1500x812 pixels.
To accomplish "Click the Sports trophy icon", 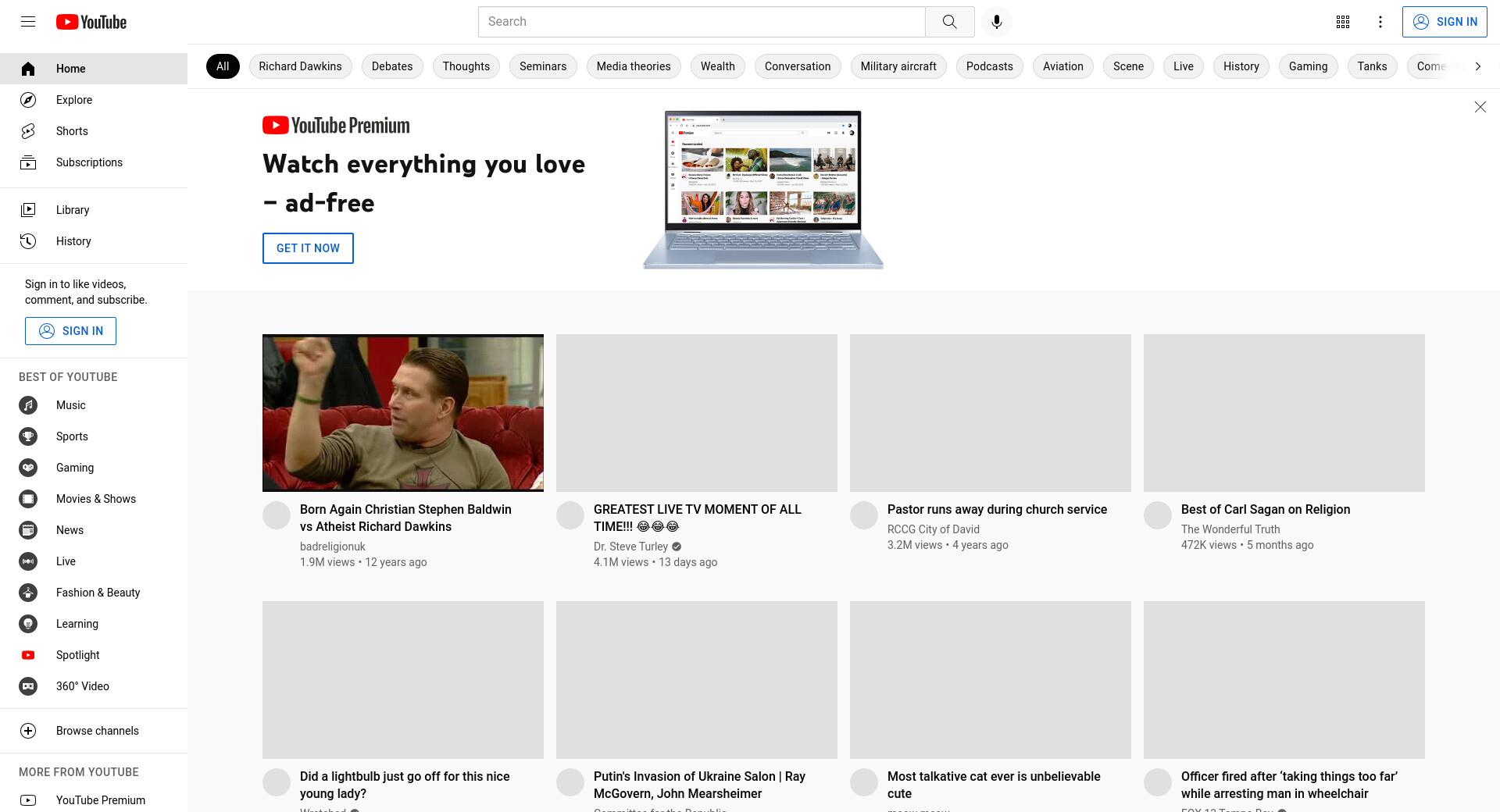I will click(28, 436).
